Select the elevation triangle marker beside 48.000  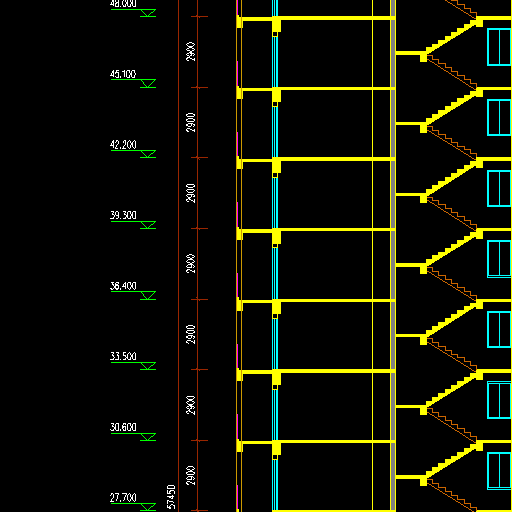point(148,13)
